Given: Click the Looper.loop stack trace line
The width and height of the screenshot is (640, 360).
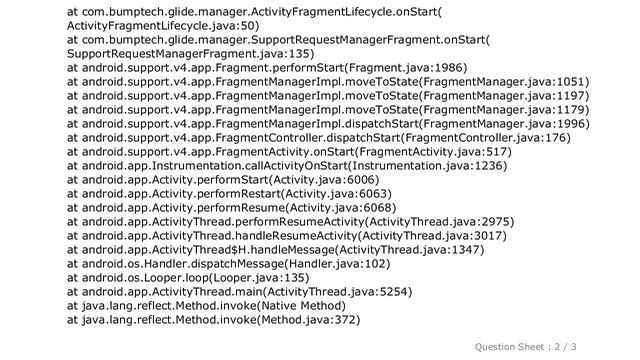Looking at the screenshot, I should [x=188, y=278].
